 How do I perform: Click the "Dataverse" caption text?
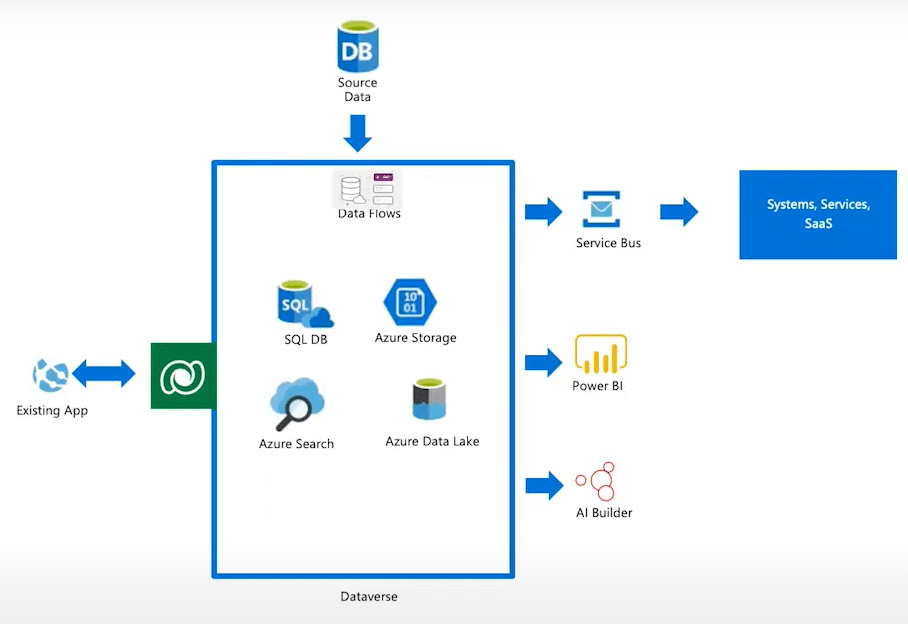click(x=369, y=597)
